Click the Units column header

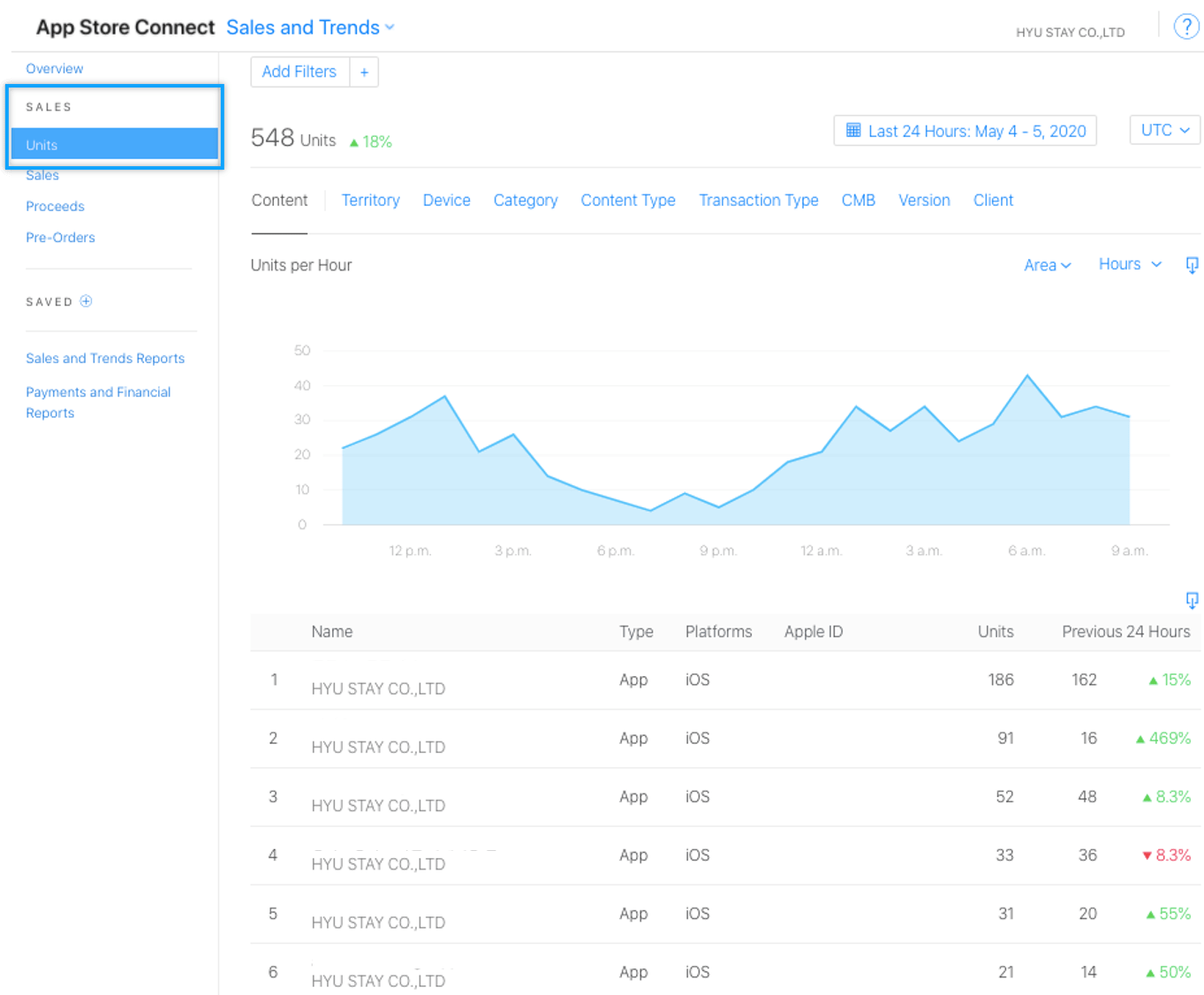tap(995, 632)
